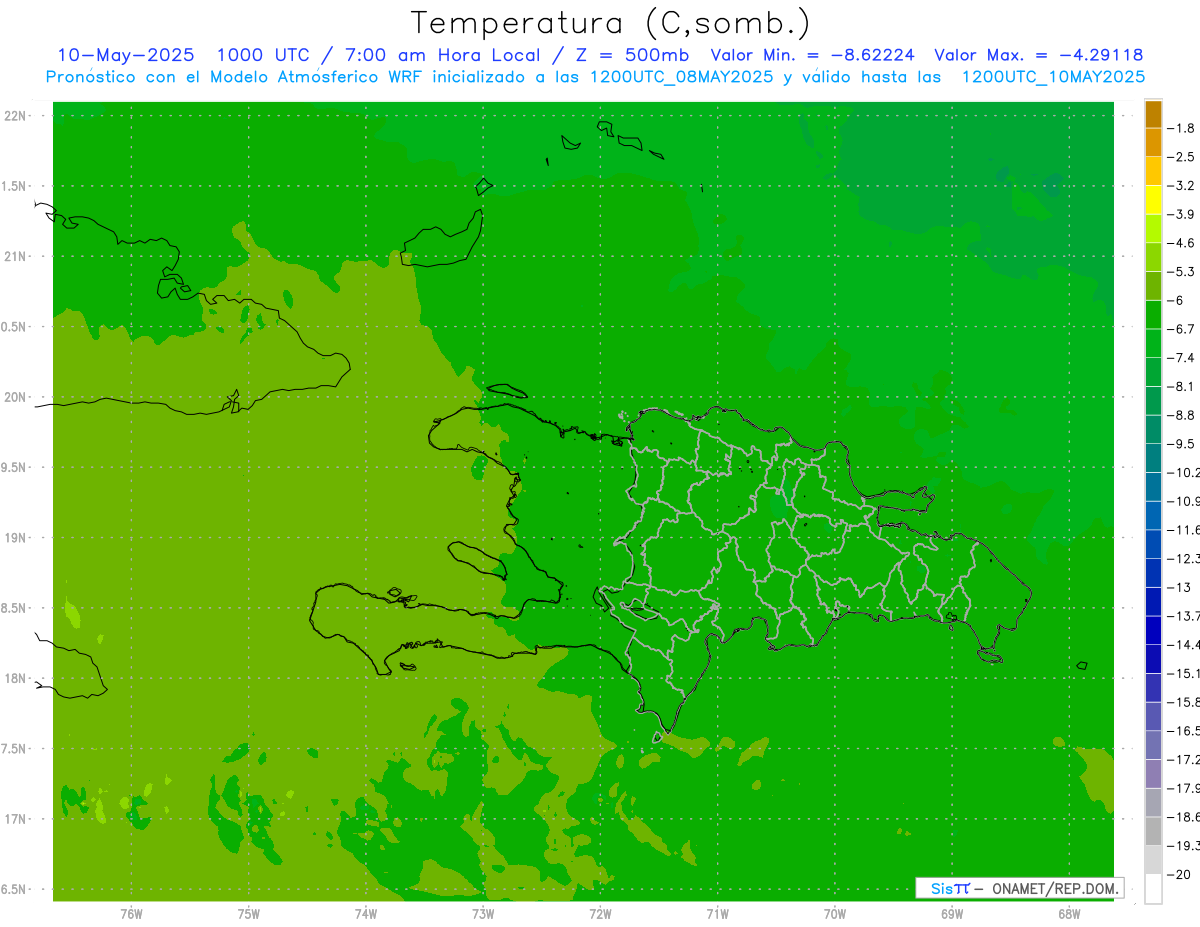
Task: Click the "-8.8" color scale label
Action: [x=1181, y=415]
